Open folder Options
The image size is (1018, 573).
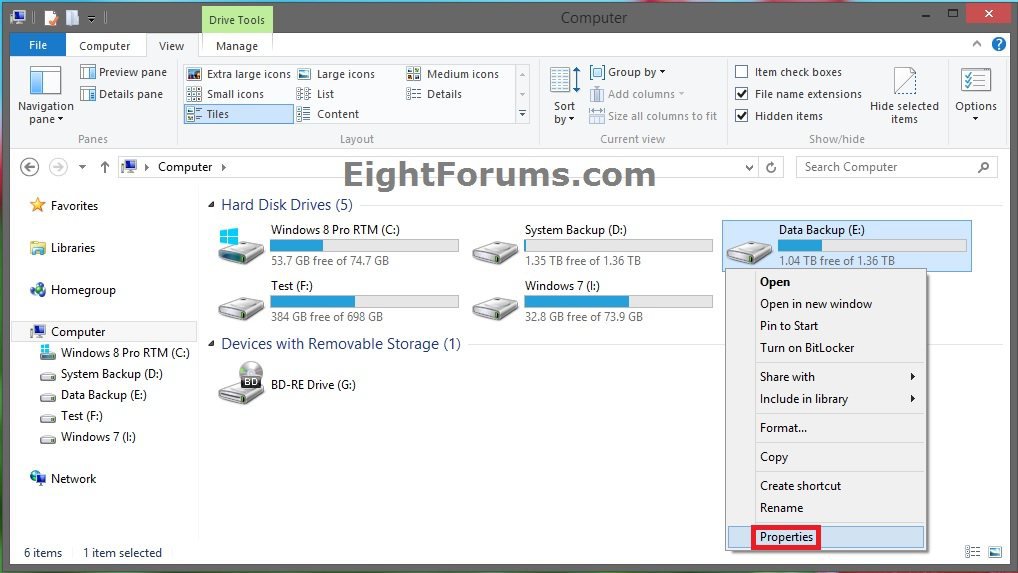point(975,95)
